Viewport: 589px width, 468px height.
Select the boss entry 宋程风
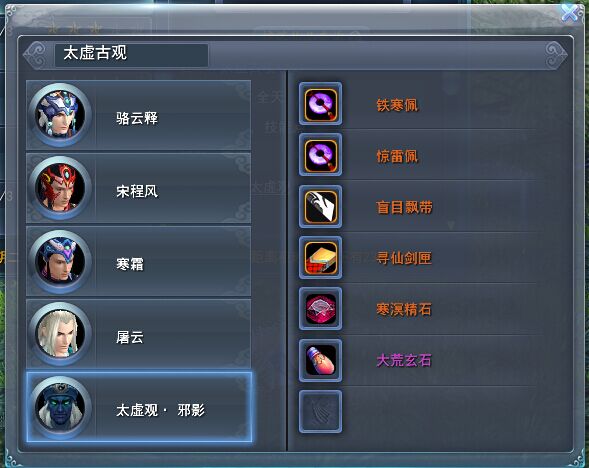[x=139, y=188]
